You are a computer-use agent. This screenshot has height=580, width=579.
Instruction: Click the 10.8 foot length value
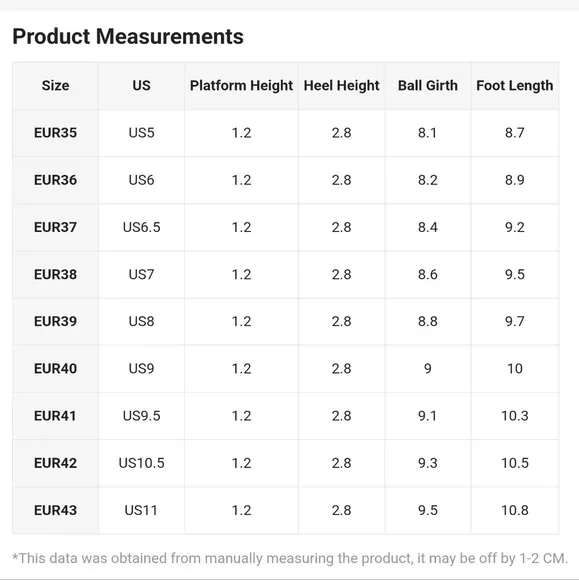click(515, 510)
